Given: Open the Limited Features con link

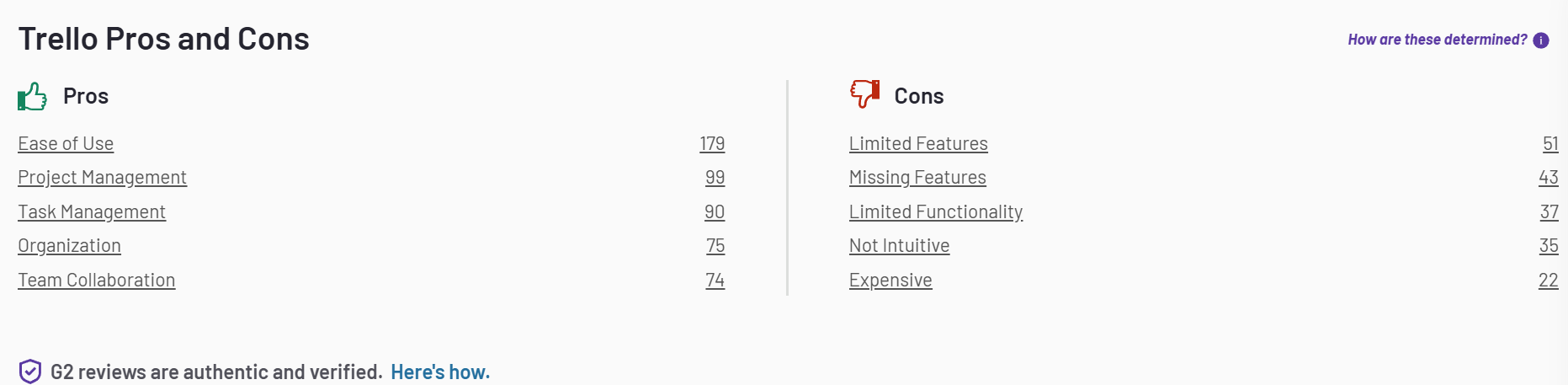Looking at the screenshot, I should [x=918, y=144].
